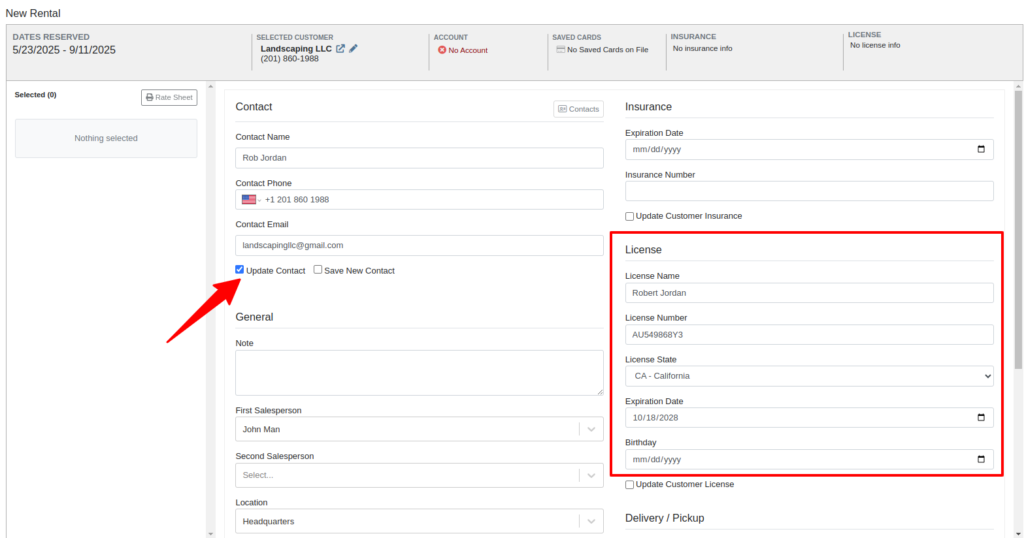Click the Rate Sheet button
This screenshot has height=538, width=1024.
169,97
